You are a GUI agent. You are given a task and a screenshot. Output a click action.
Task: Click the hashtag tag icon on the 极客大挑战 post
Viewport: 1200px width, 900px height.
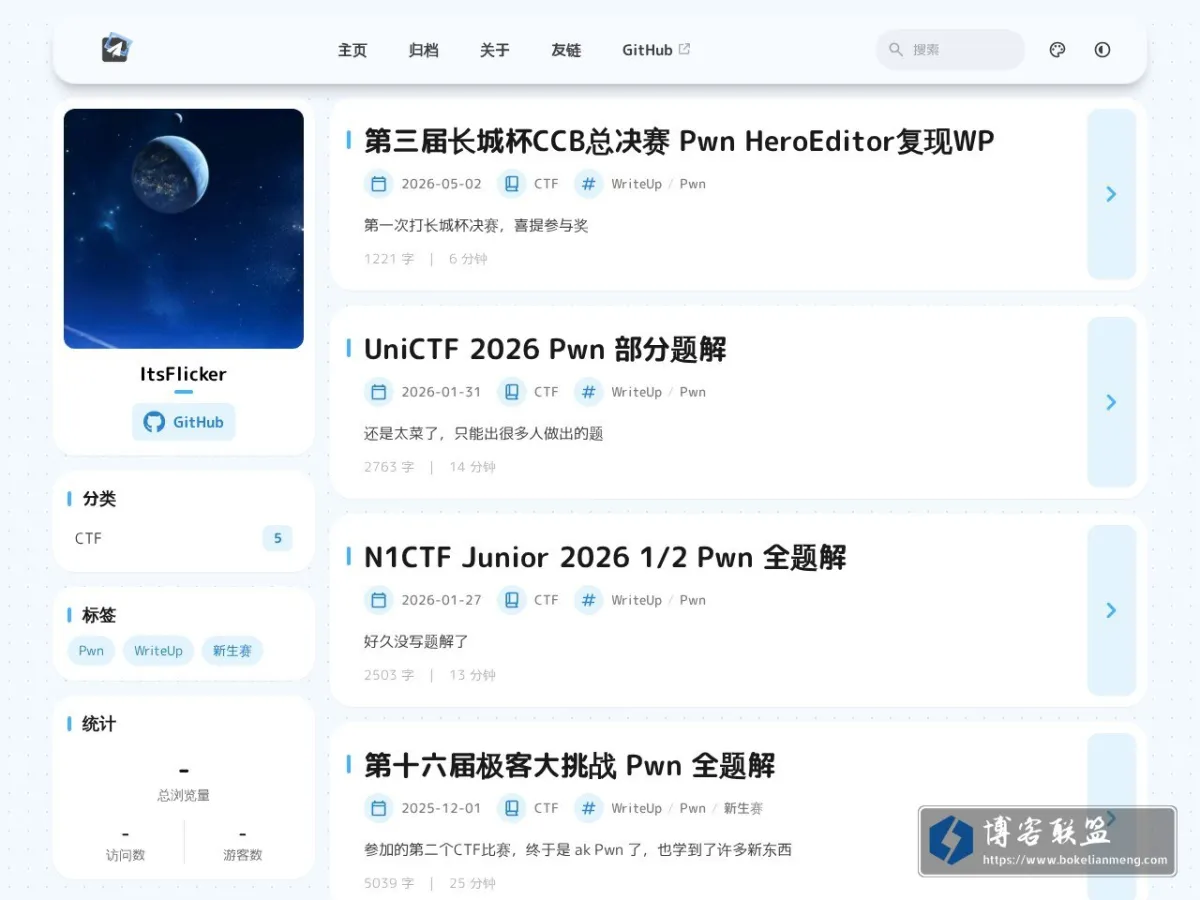click(x=589, y=808)
